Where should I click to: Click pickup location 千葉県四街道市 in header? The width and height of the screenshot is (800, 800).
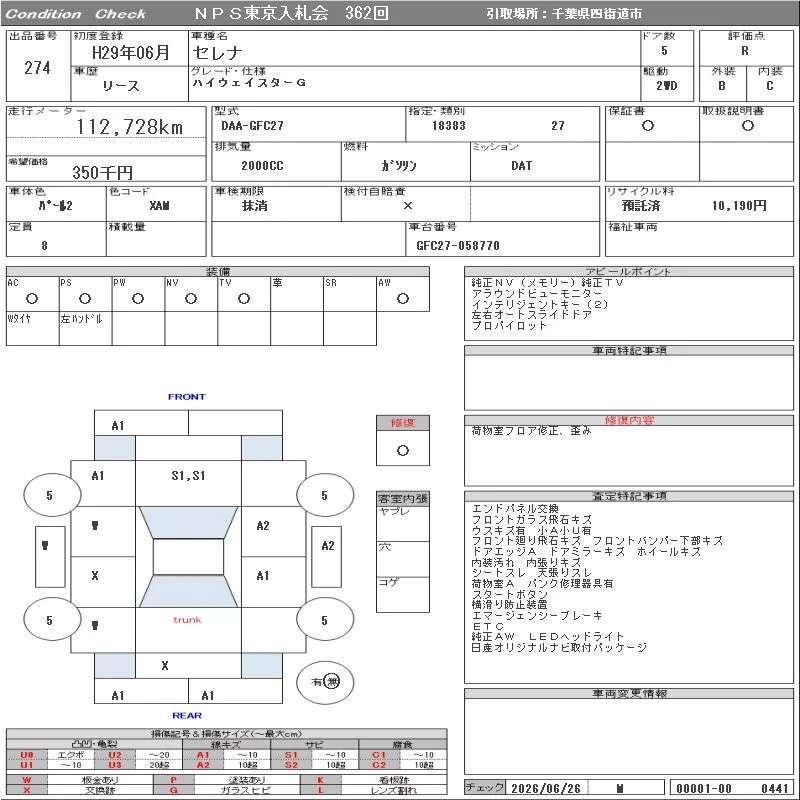click(596, 14)
